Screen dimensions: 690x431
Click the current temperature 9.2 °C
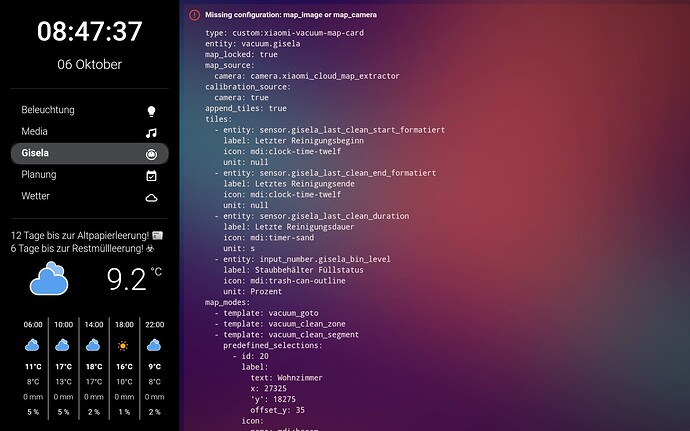(x=134, y=279)
